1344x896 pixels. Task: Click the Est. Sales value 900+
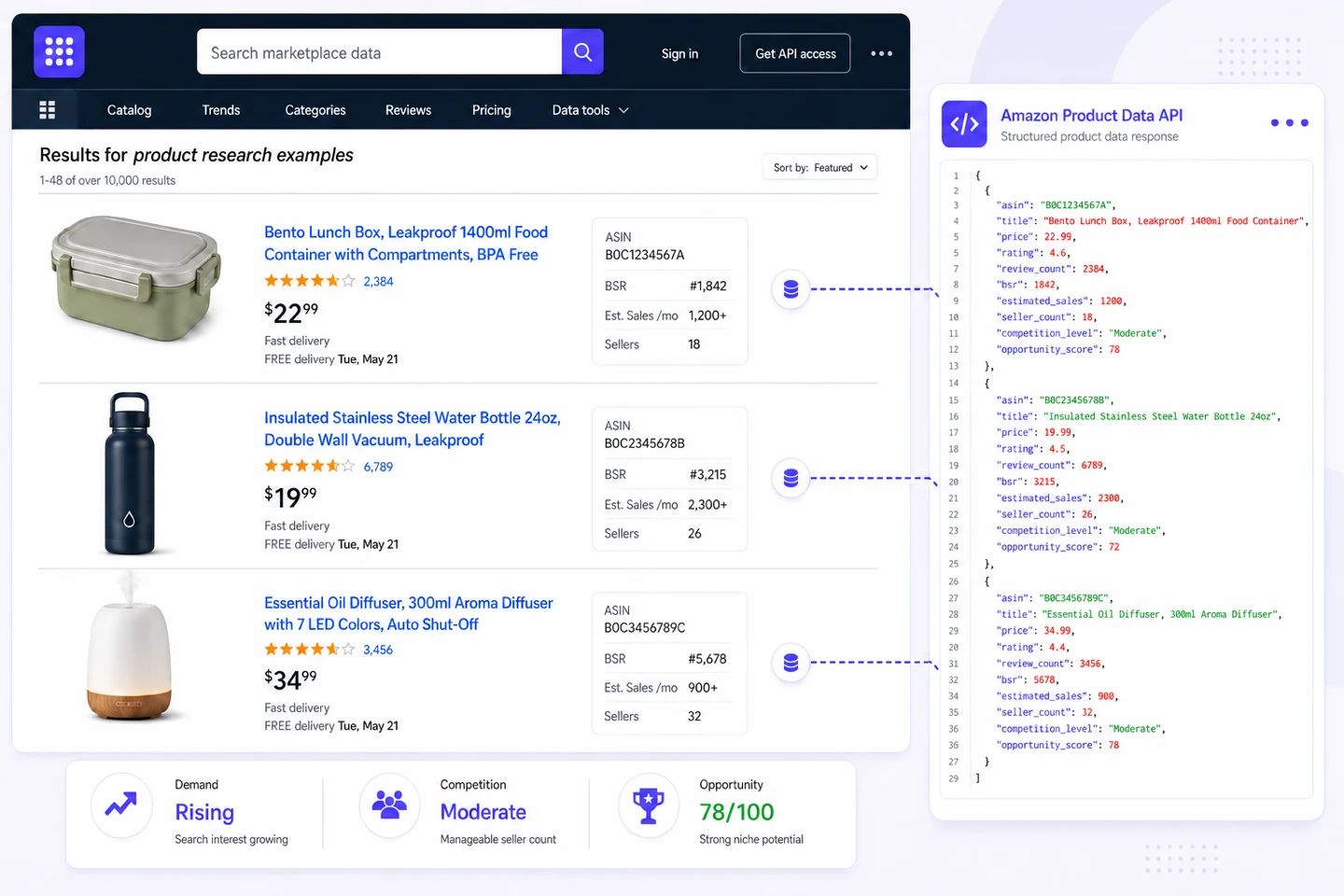(703, 688)
